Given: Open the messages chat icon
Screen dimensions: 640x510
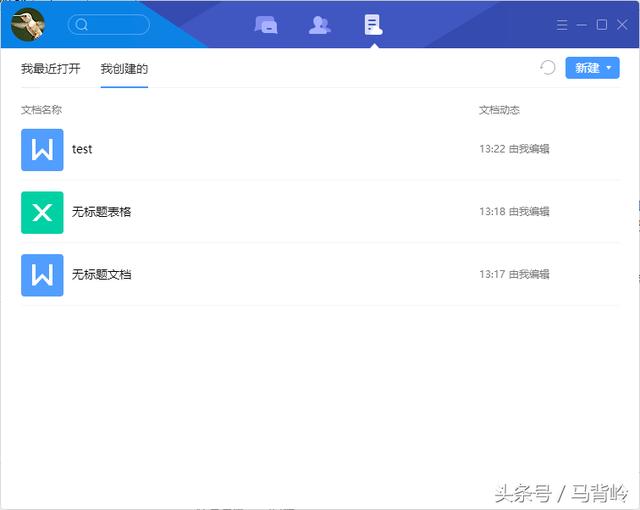Looking at the screenshot, I should [x=266, y=24].
